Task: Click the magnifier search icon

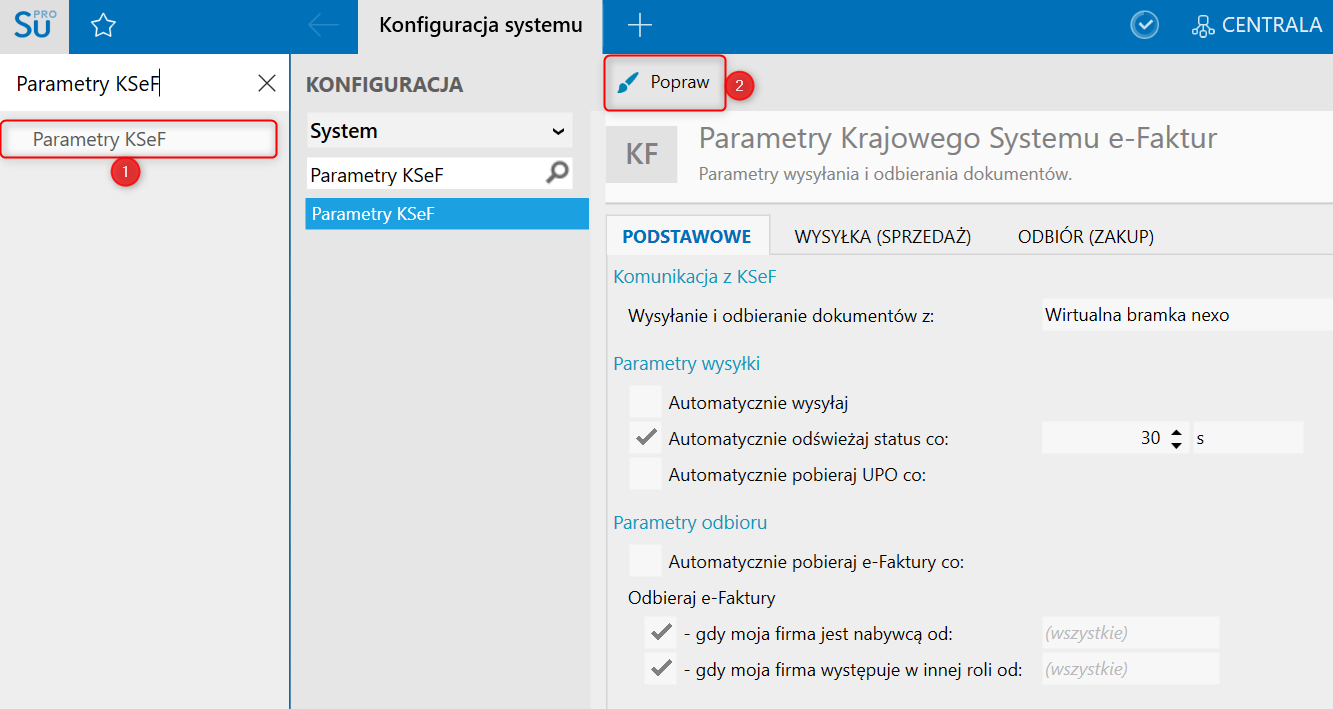Action: [x=557, y=174]
